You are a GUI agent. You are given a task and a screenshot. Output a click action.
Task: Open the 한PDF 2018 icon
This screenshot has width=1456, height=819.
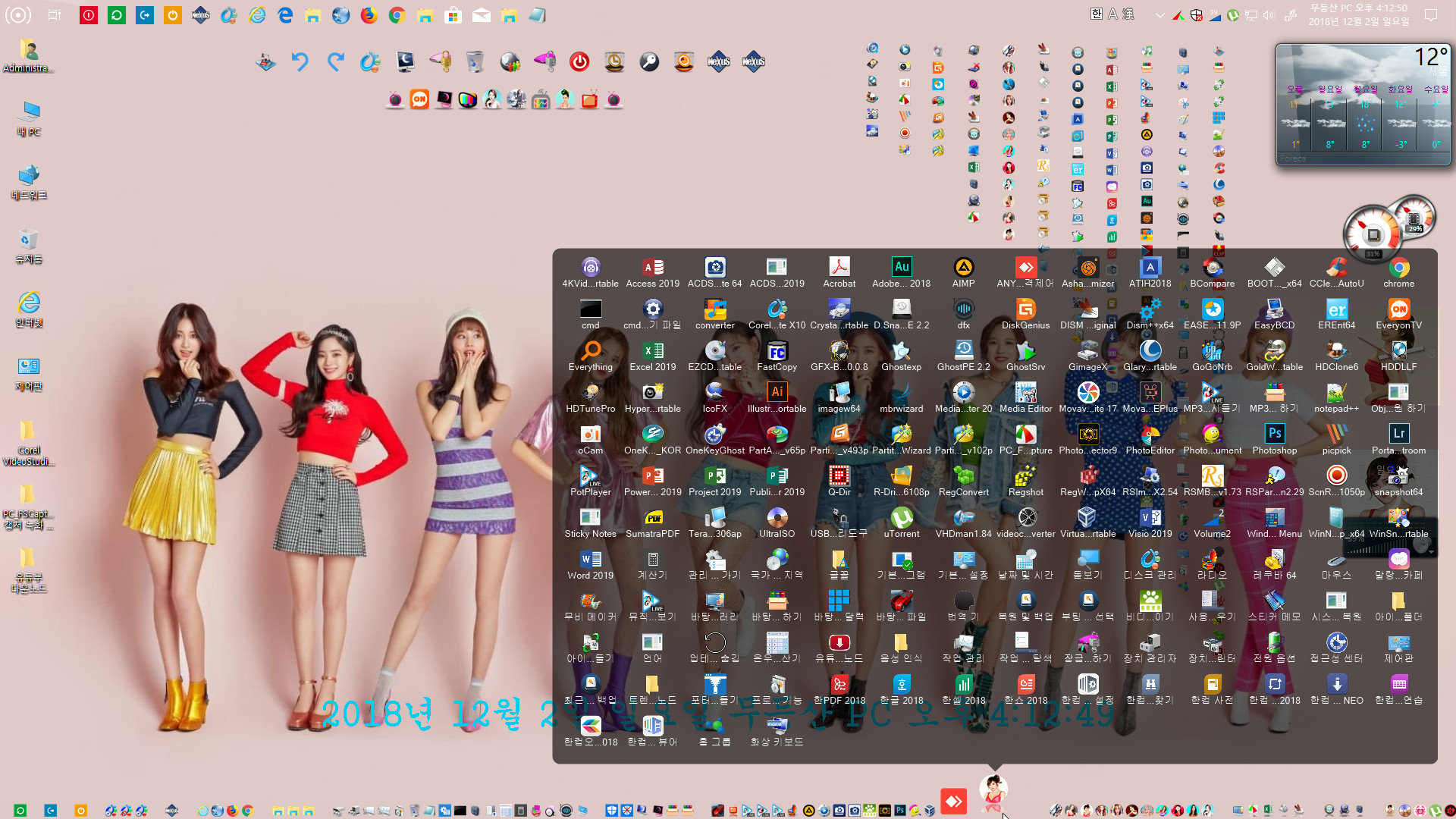(839, 689)
